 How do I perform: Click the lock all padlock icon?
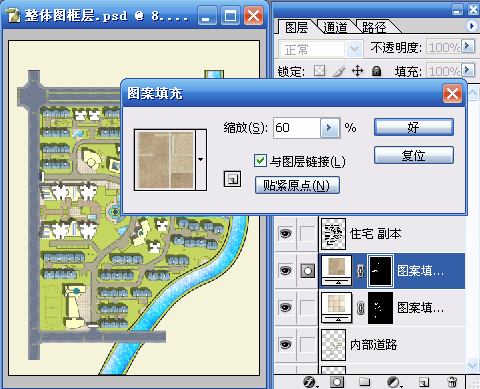(x=376, y=71)
